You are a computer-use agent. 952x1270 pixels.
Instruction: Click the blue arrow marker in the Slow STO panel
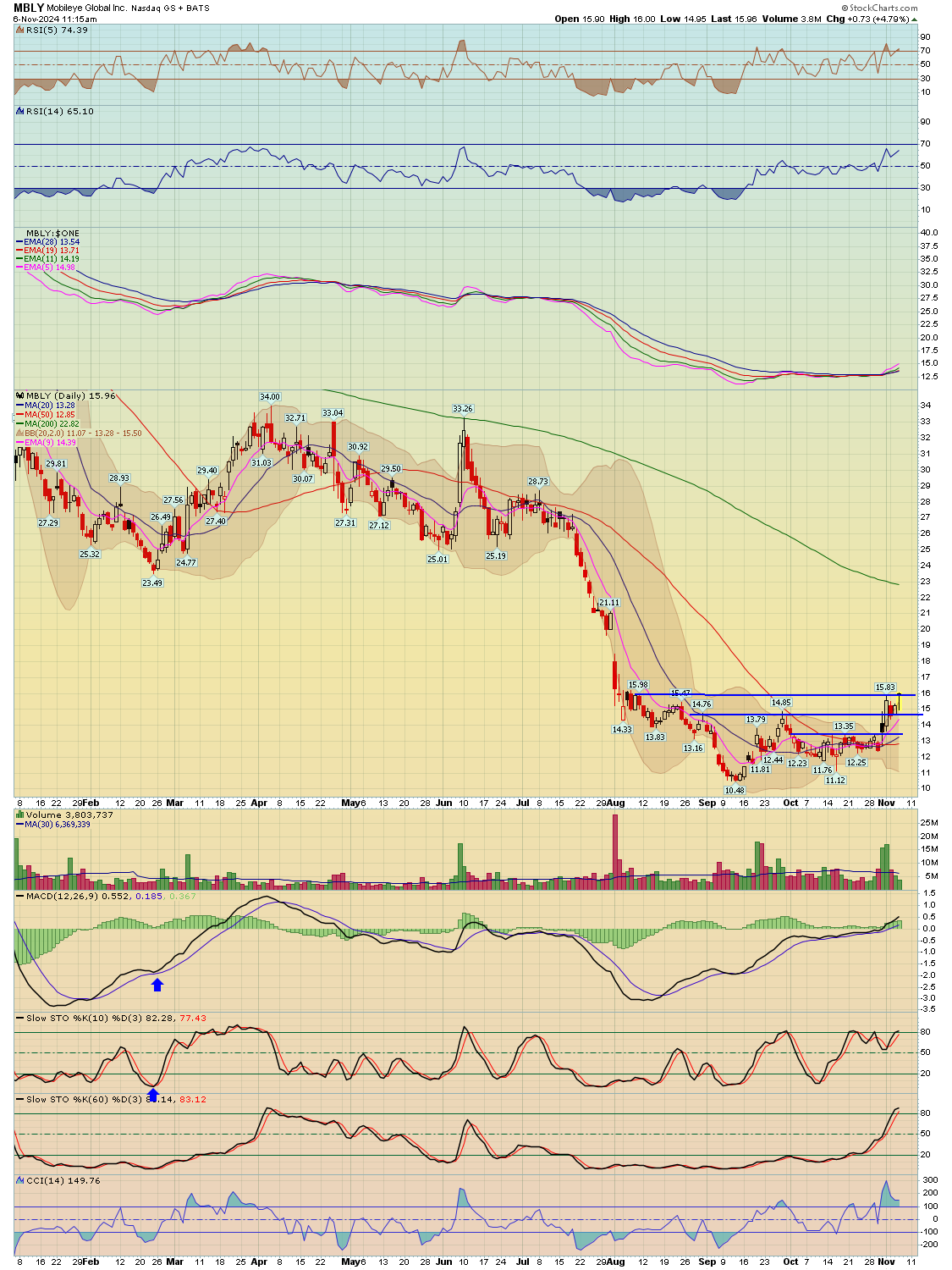[152, 1095]
